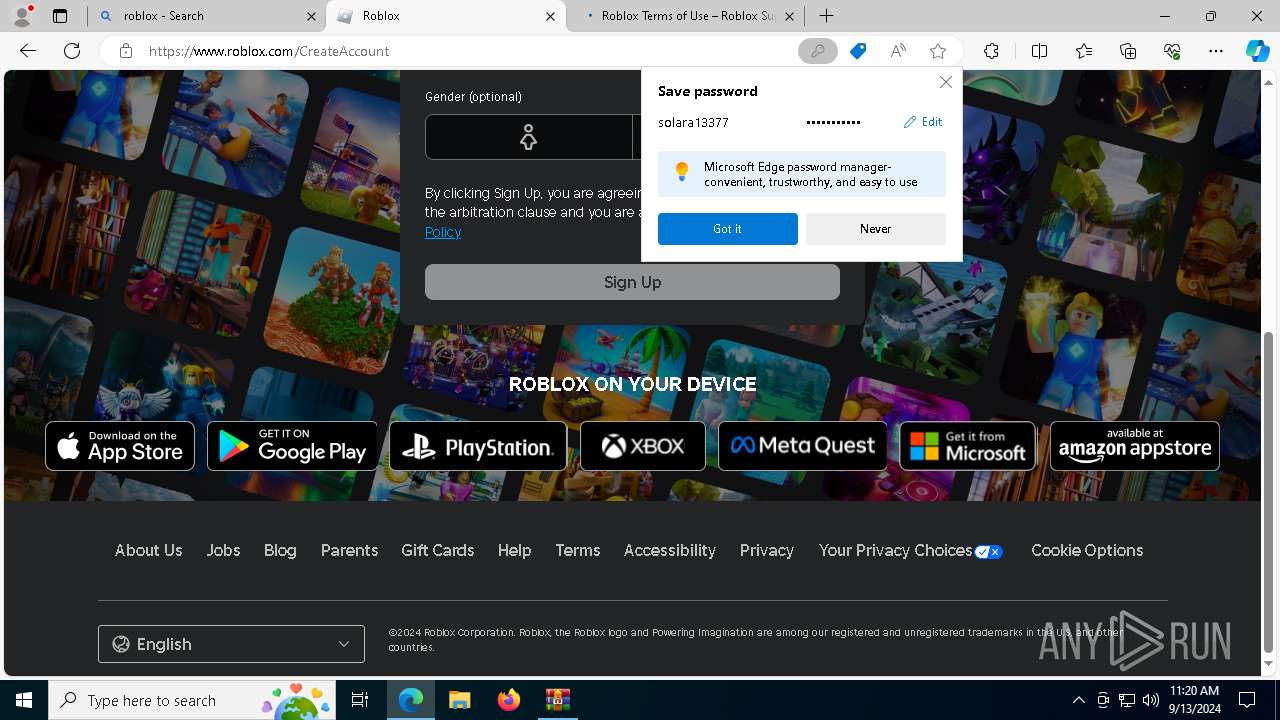
Task: Open the Parents footer link
Action: click(x=349, y=550)
